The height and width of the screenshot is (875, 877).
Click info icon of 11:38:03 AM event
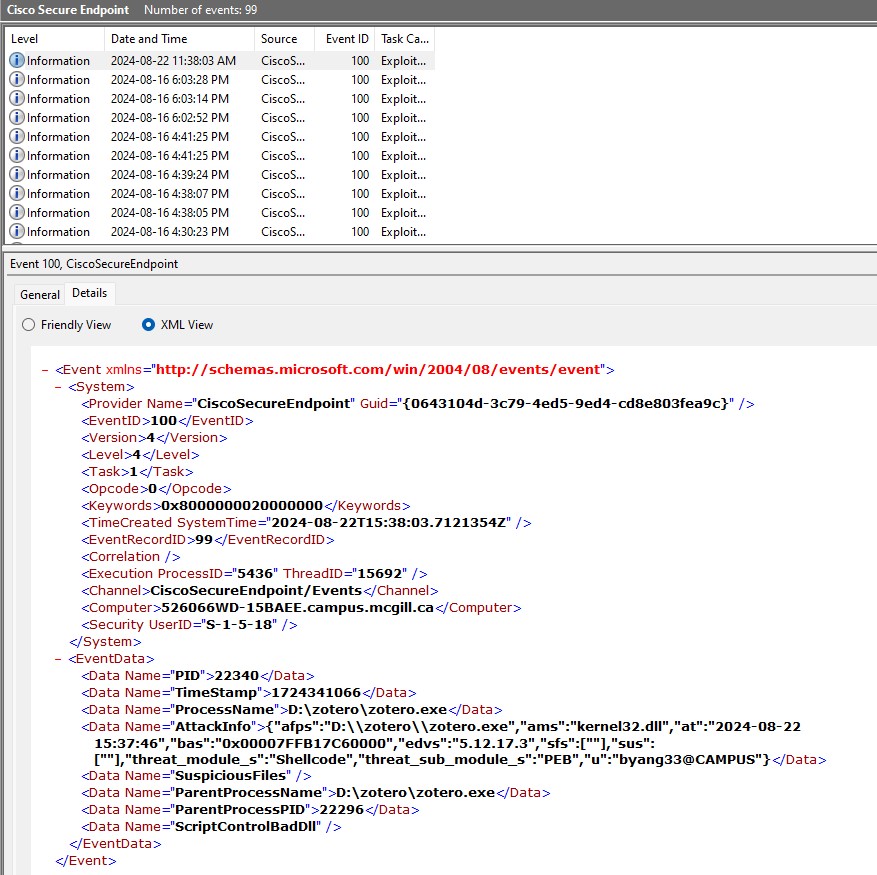(x=17, y=60)
